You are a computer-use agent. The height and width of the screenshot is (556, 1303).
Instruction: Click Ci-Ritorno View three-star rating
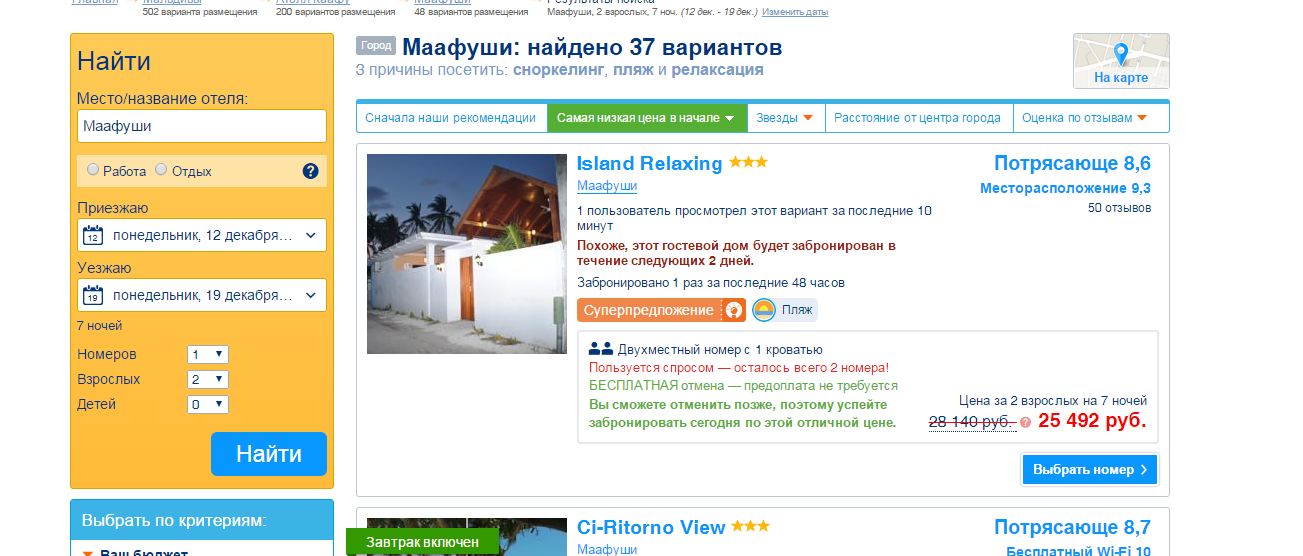point(750,526)
